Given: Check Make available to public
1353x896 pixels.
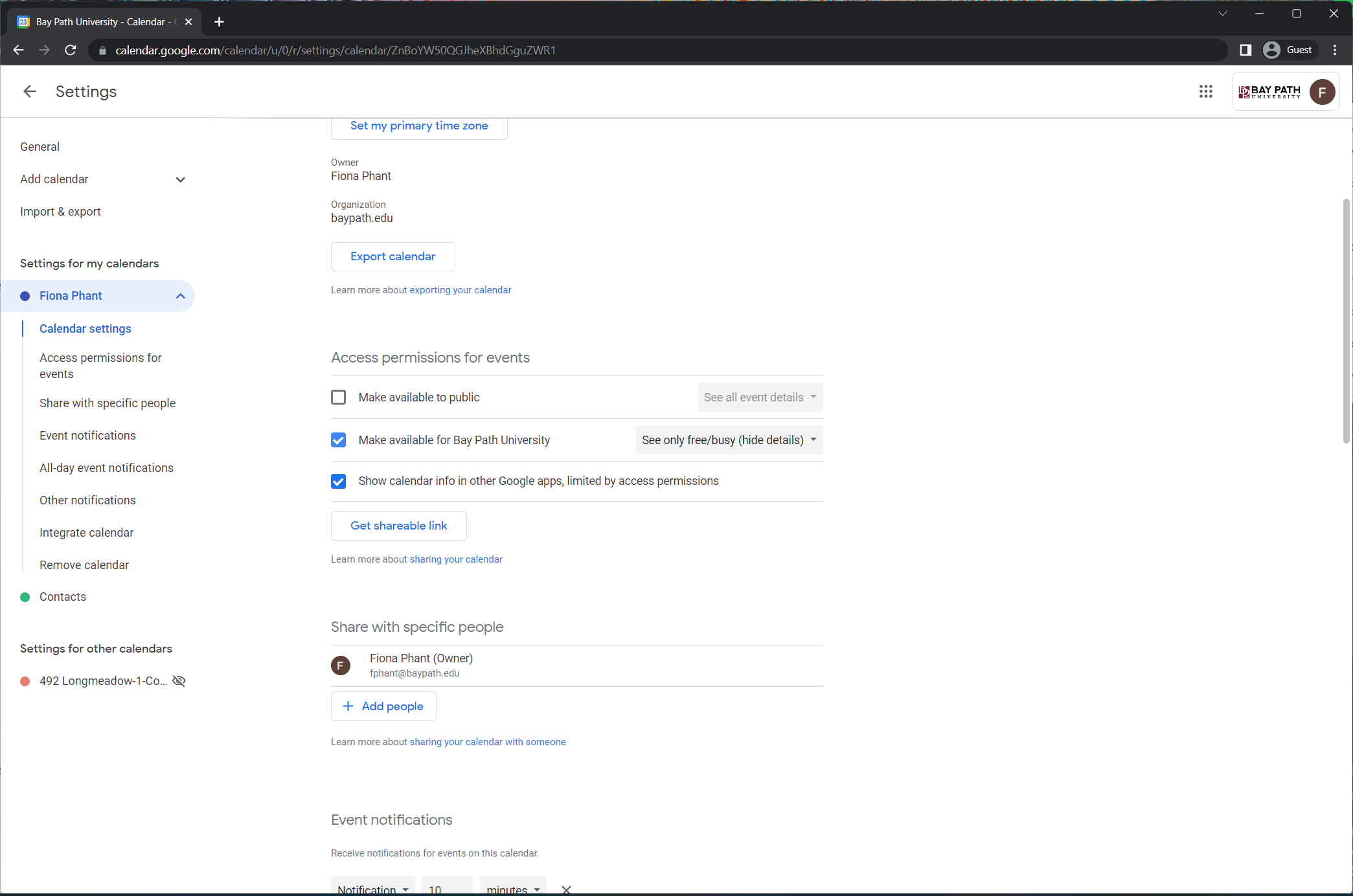Looking at the screenshot, I should pyautogui.click(x=338, y=398).
